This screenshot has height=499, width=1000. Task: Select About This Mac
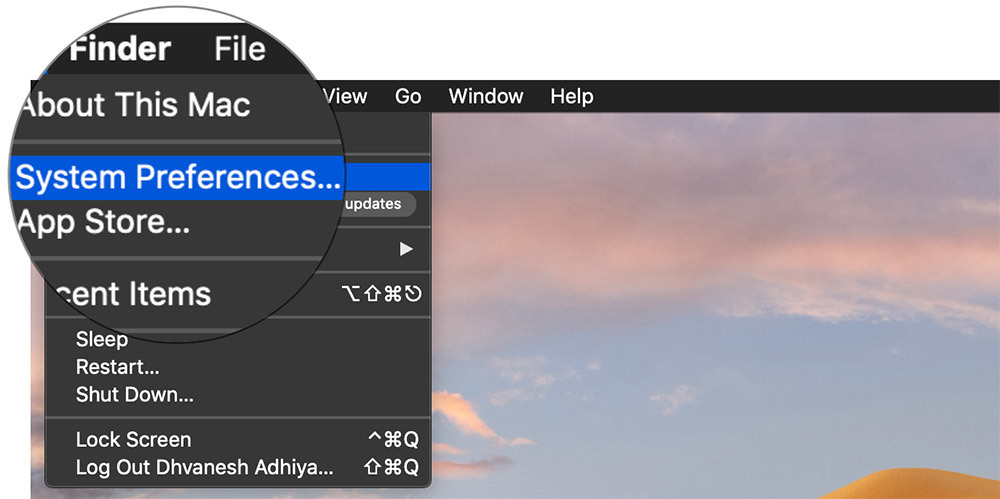(x=135, y=105)
